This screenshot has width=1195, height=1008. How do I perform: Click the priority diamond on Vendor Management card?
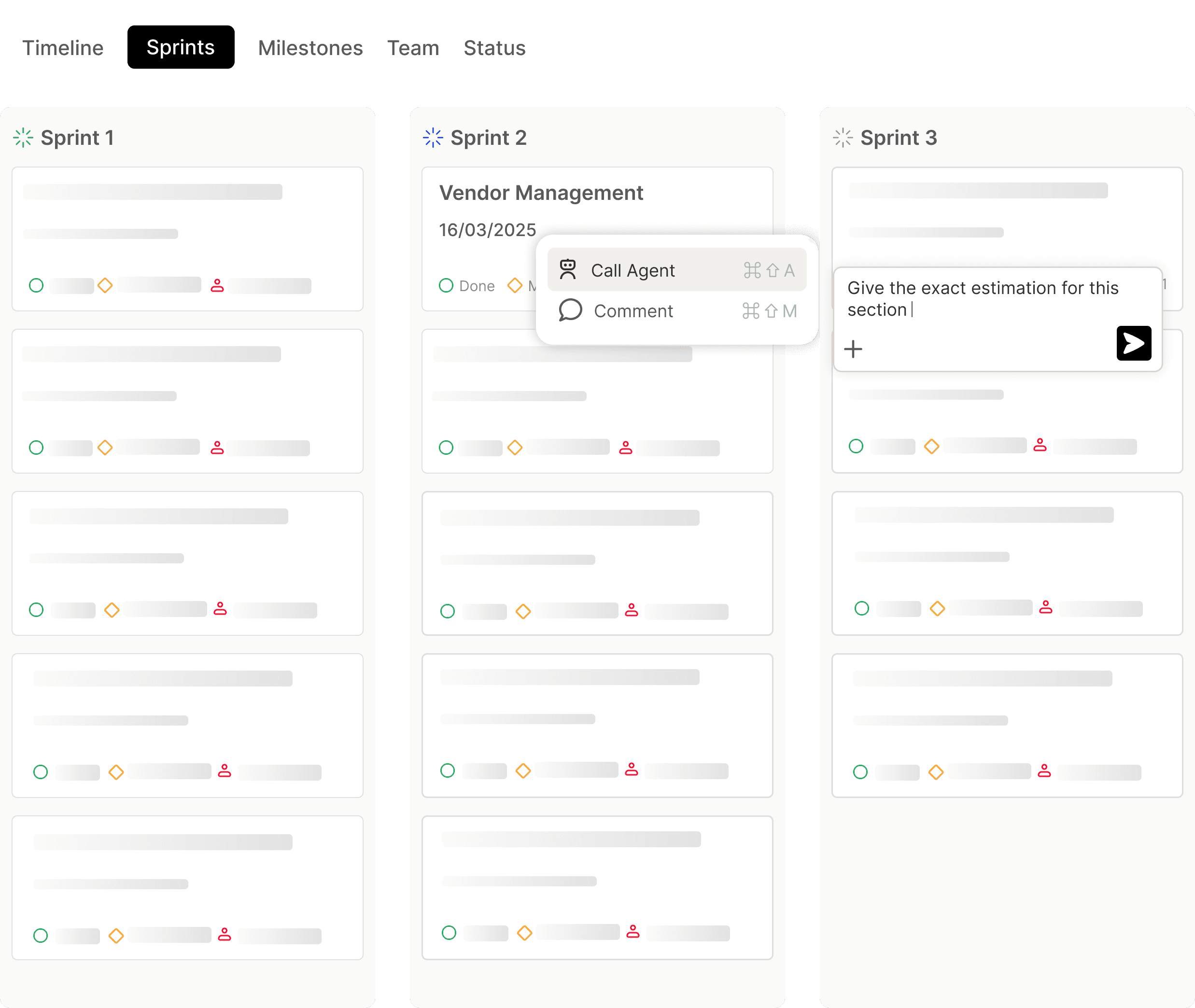pos(515,285)
